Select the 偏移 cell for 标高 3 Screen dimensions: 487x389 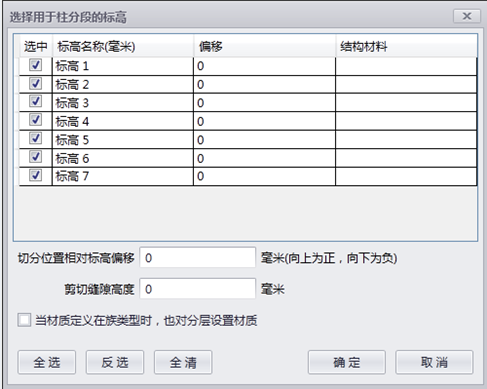tap(264, 103)
